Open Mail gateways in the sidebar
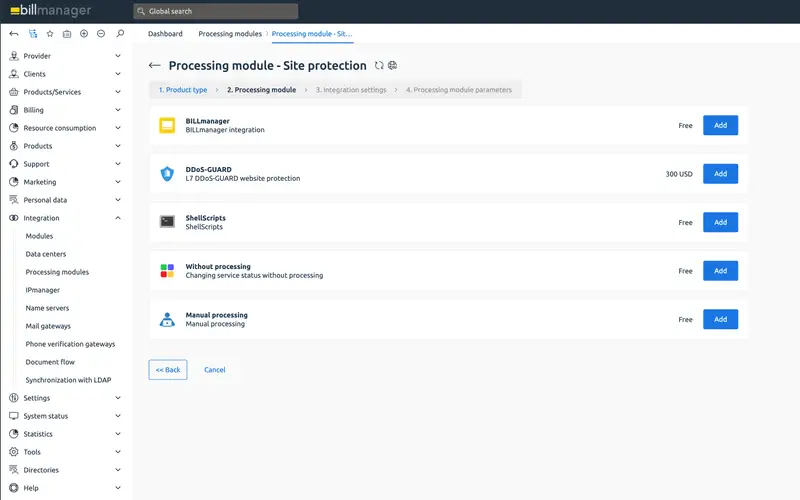 [x=48, y=326]
